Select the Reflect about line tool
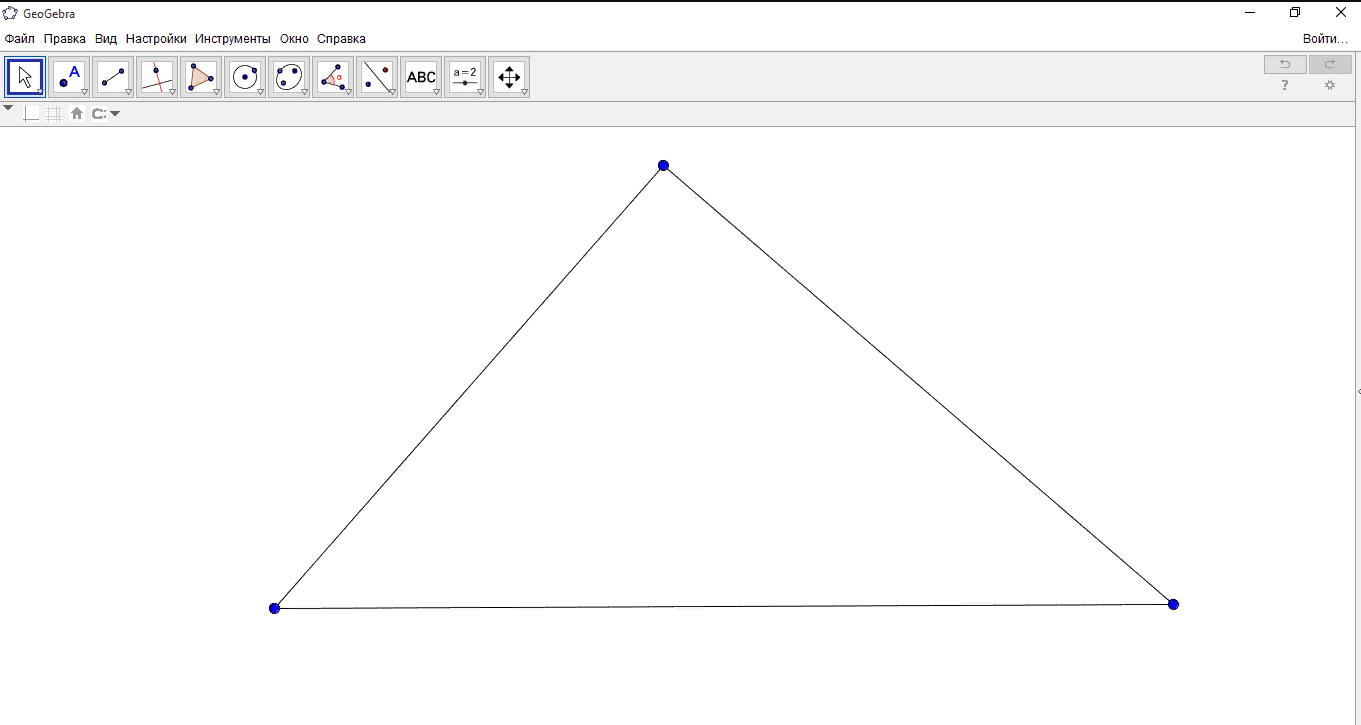1361x725 pixels. click(x=377, y=77)
